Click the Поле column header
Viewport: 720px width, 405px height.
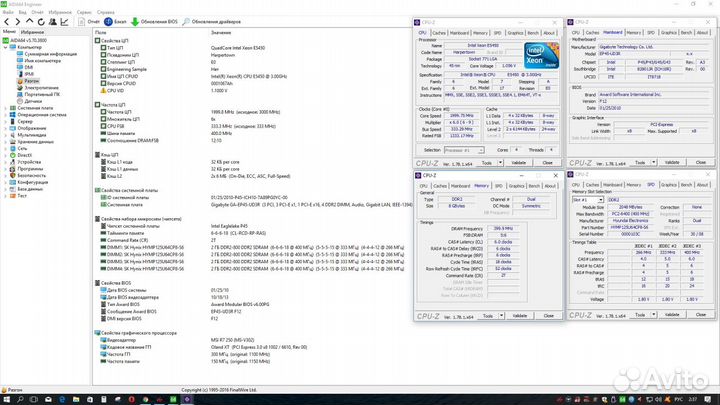click(x=101, y=33)
